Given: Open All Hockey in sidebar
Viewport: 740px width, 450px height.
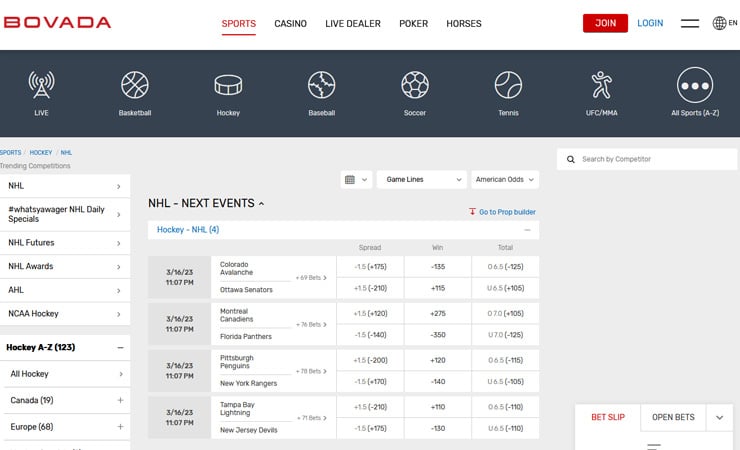Looking at the screenshot, I should click(67, 374).
